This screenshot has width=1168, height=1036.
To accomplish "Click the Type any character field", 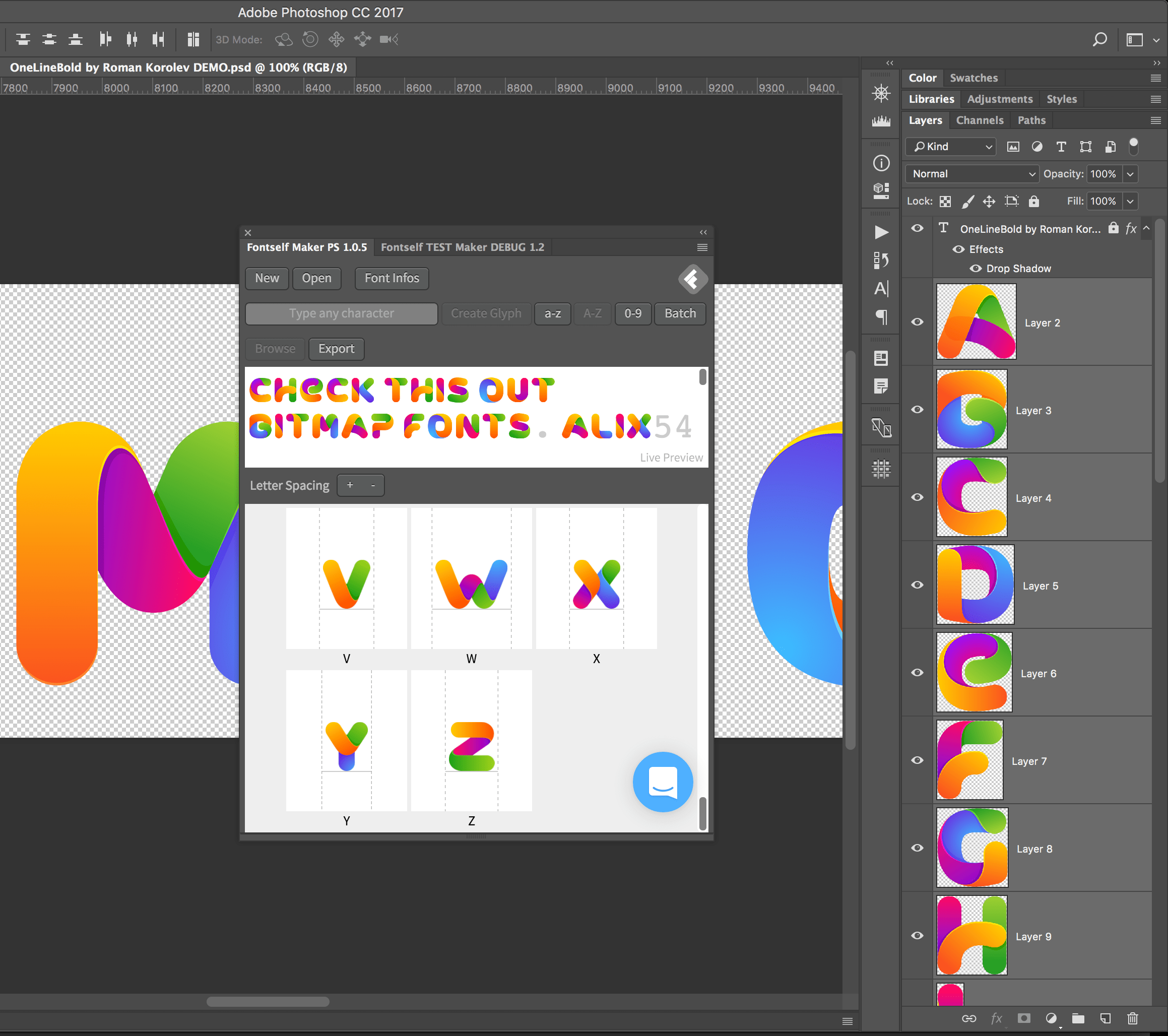I will pos(341,313).
